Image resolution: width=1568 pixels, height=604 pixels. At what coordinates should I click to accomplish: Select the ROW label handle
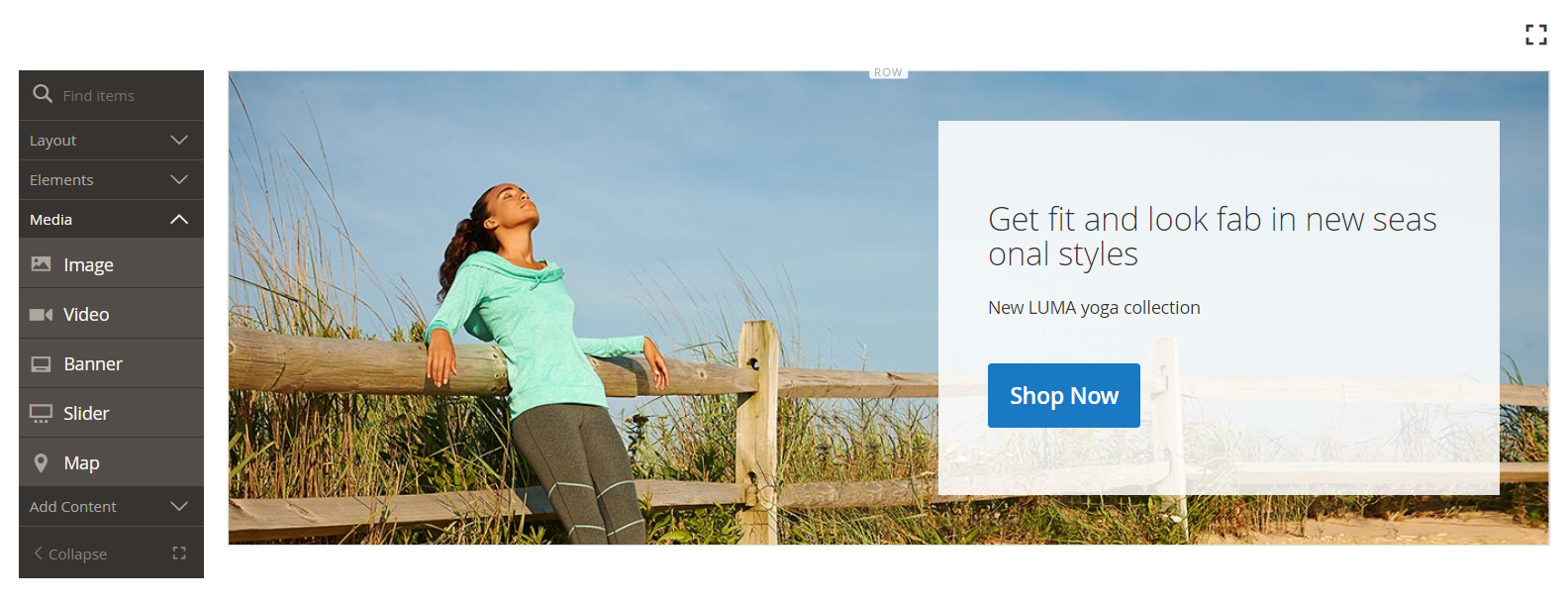click(888, 72)
